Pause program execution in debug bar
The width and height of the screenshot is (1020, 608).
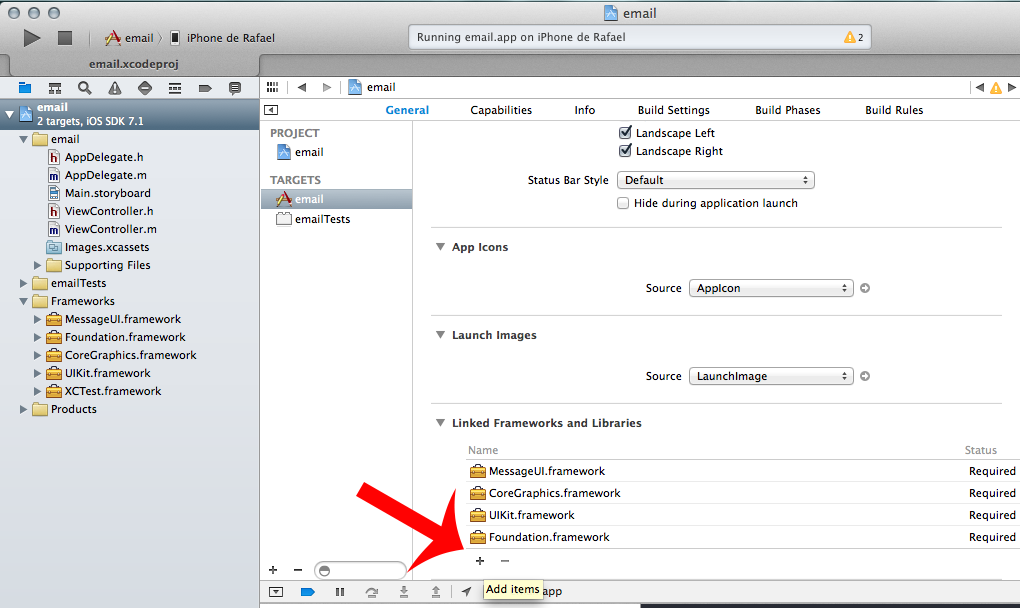(340, 592)
